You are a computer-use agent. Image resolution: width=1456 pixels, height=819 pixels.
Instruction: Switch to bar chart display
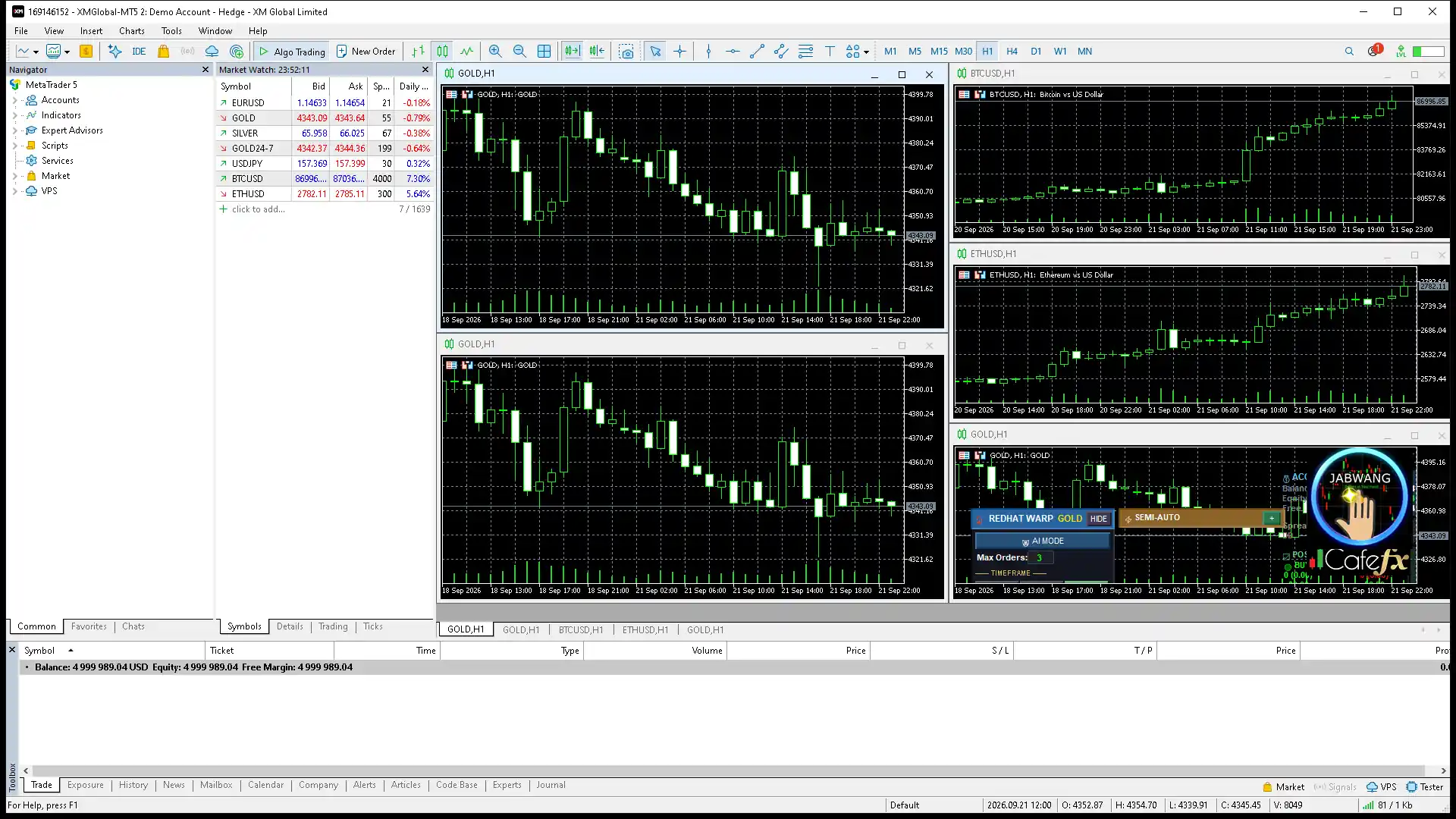click(418, 52)
